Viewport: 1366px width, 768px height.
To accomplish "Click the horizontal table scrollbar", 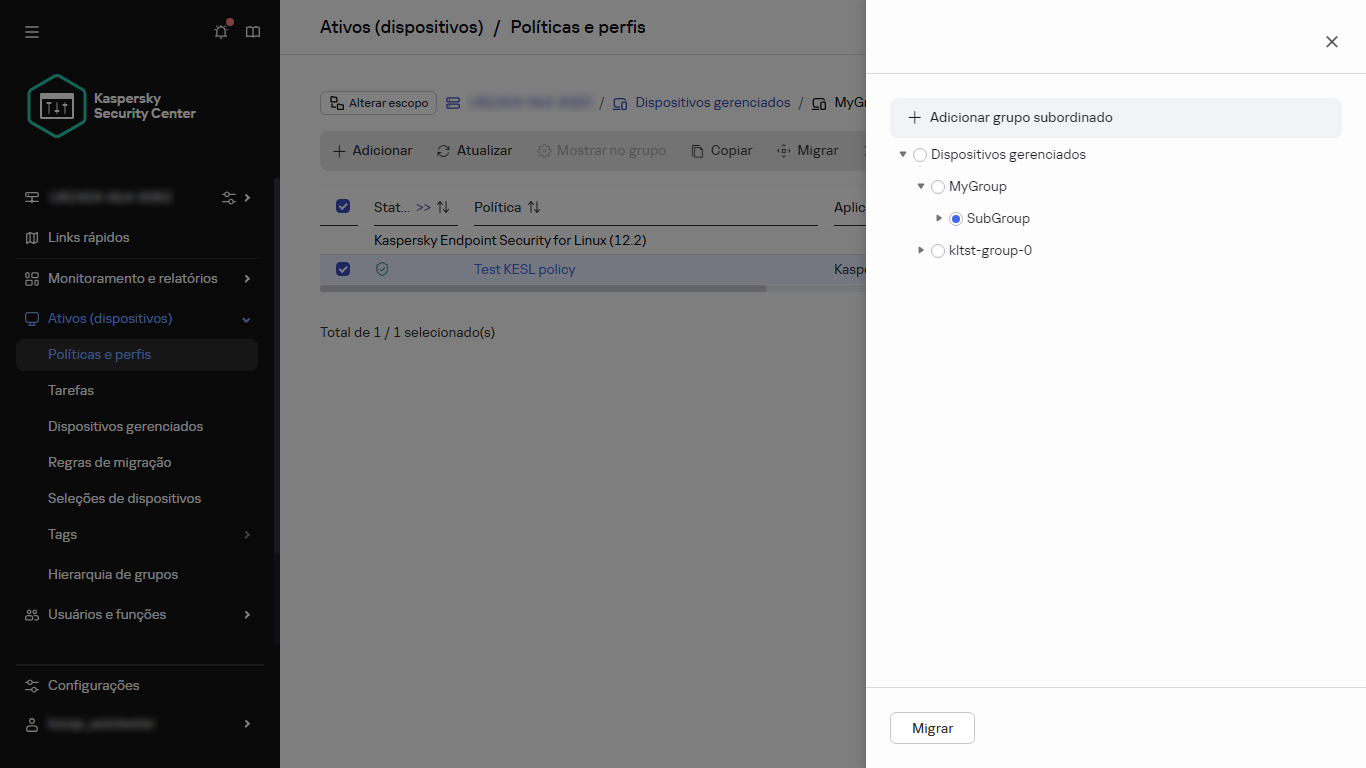I will point(543,289).
